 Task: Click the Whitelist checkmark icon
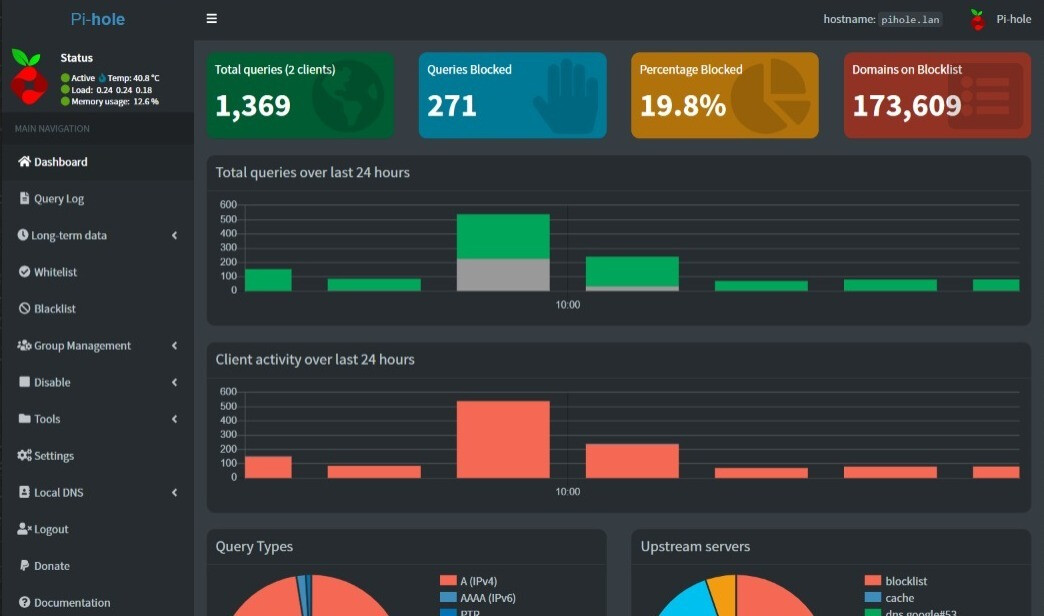24,271
